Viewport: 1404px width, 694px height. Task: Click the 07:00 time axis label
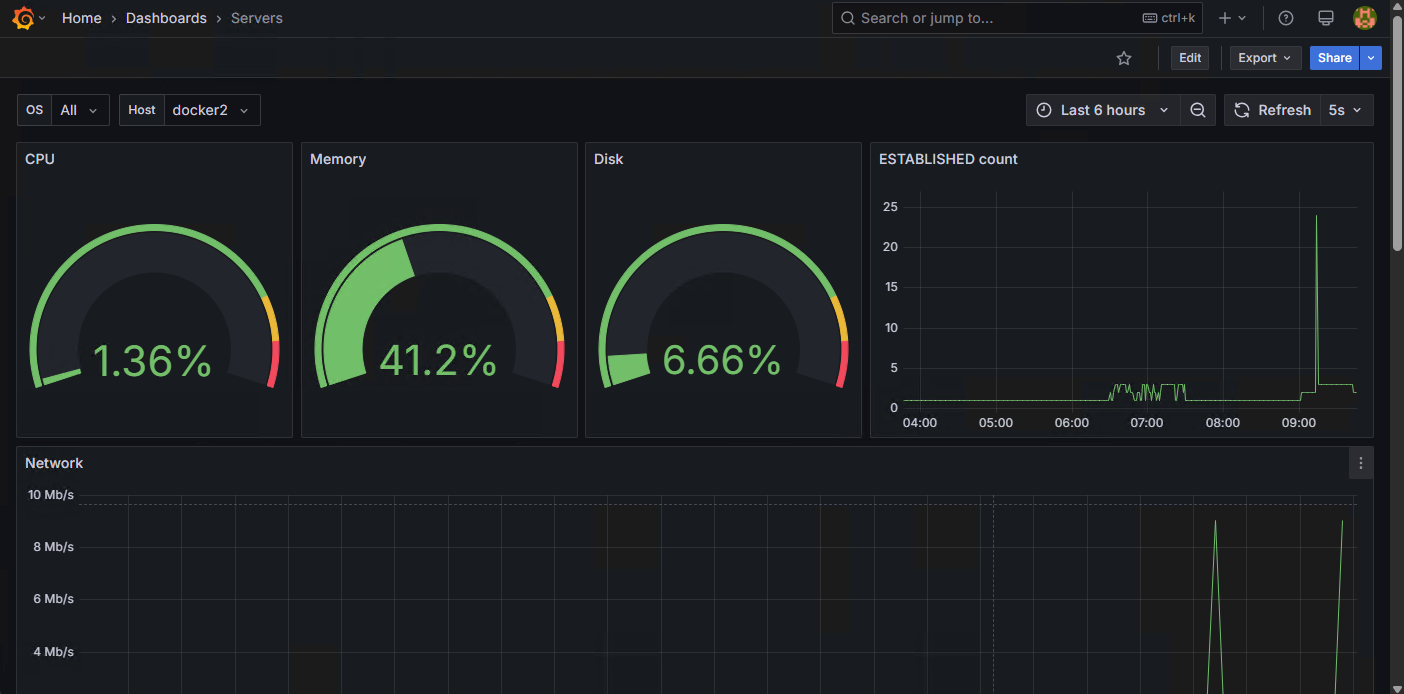(x=1147, y=423)
